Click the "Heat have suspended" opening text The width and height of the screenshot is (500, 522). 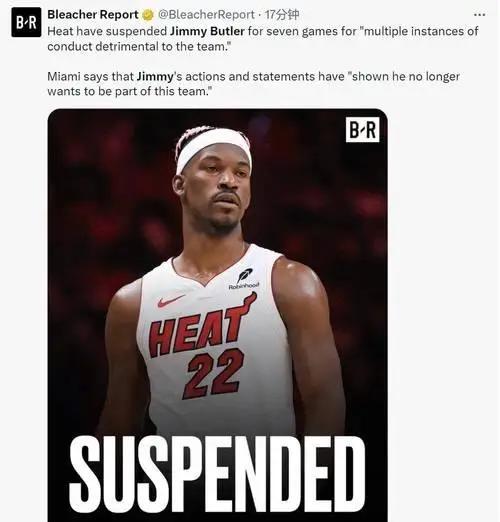click(x=107, y=31)
